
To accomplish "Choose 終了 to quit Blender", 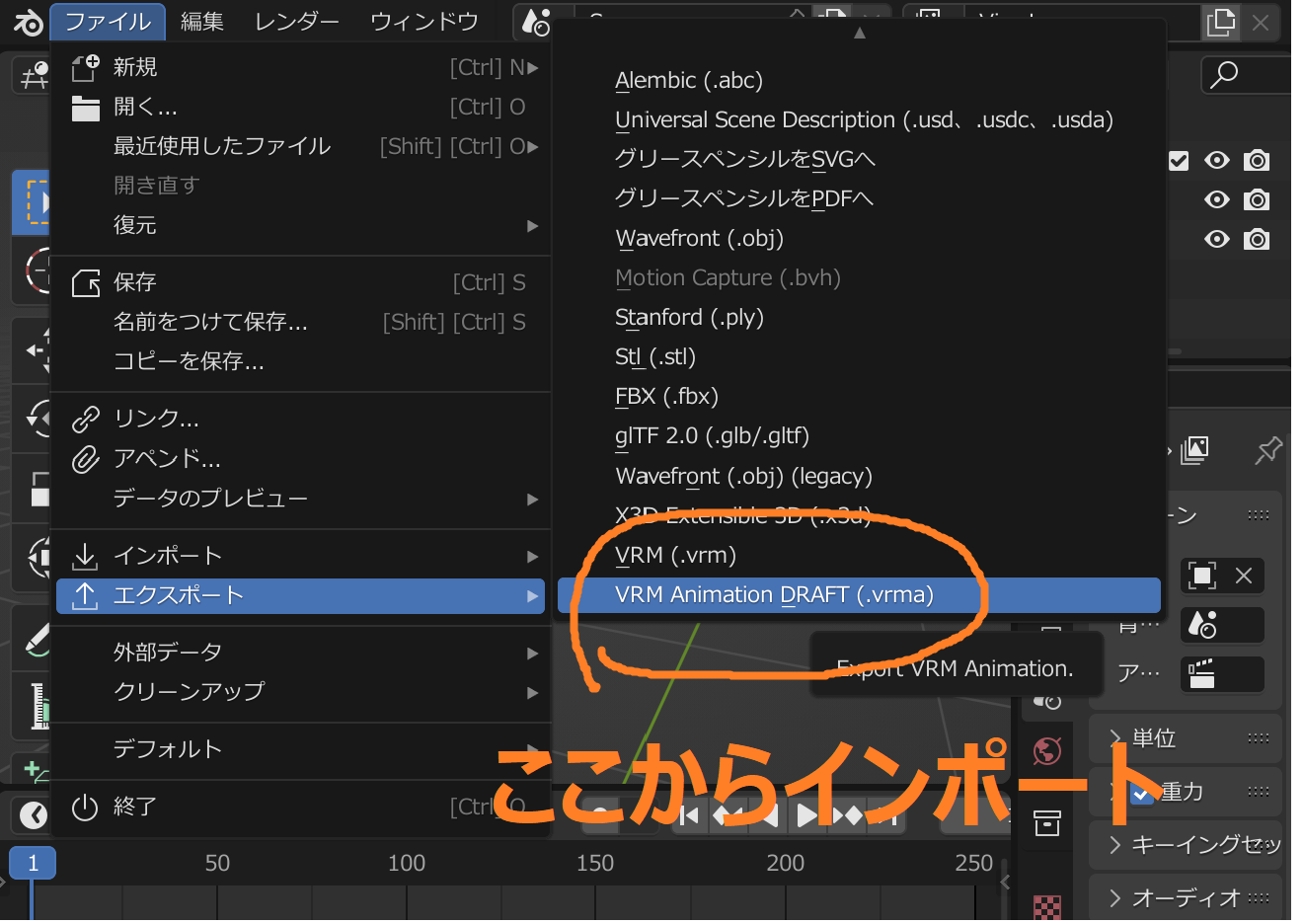I will click(301, 807).
